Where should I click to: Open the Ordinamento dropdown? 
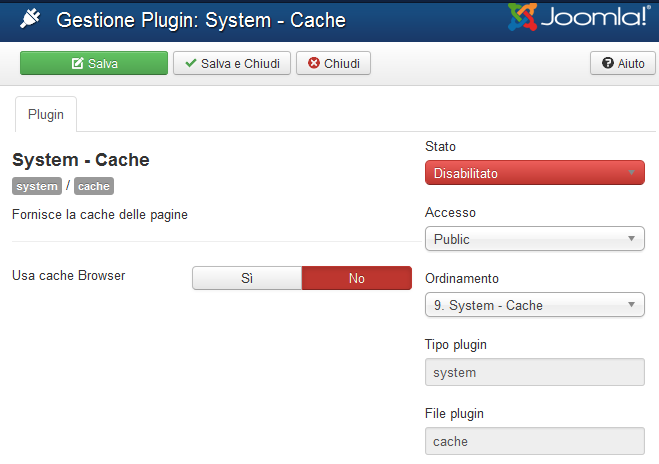[x=535, y=305]
